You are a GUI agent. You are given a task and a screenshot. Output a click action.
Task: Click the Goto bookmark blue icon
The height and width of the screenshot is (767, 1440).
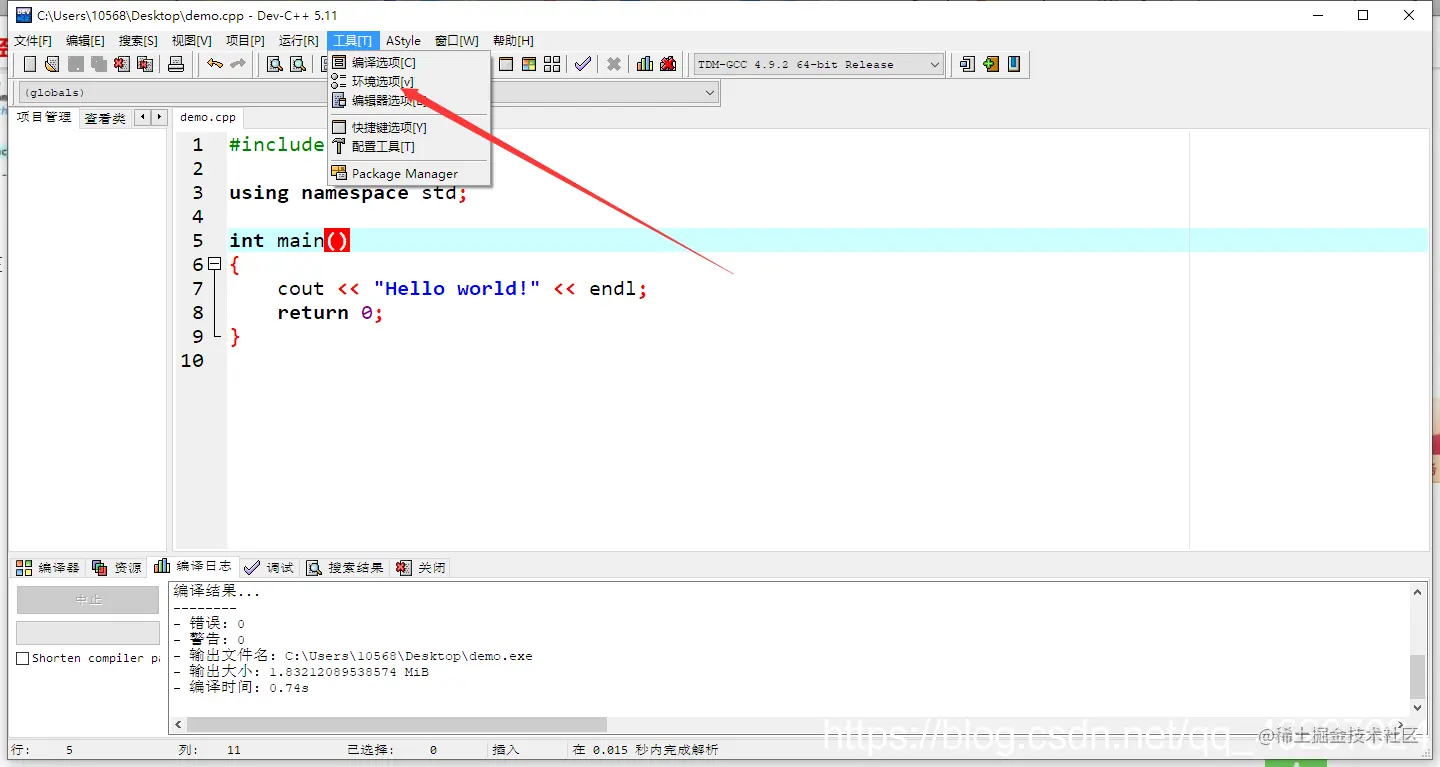1014,64
